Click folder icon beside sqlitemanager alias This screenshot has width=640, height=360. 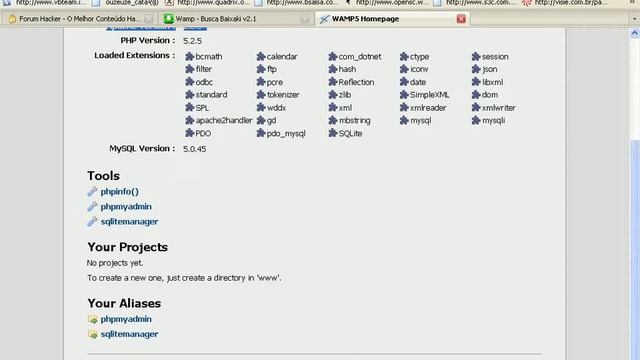[x=93, y=334]
